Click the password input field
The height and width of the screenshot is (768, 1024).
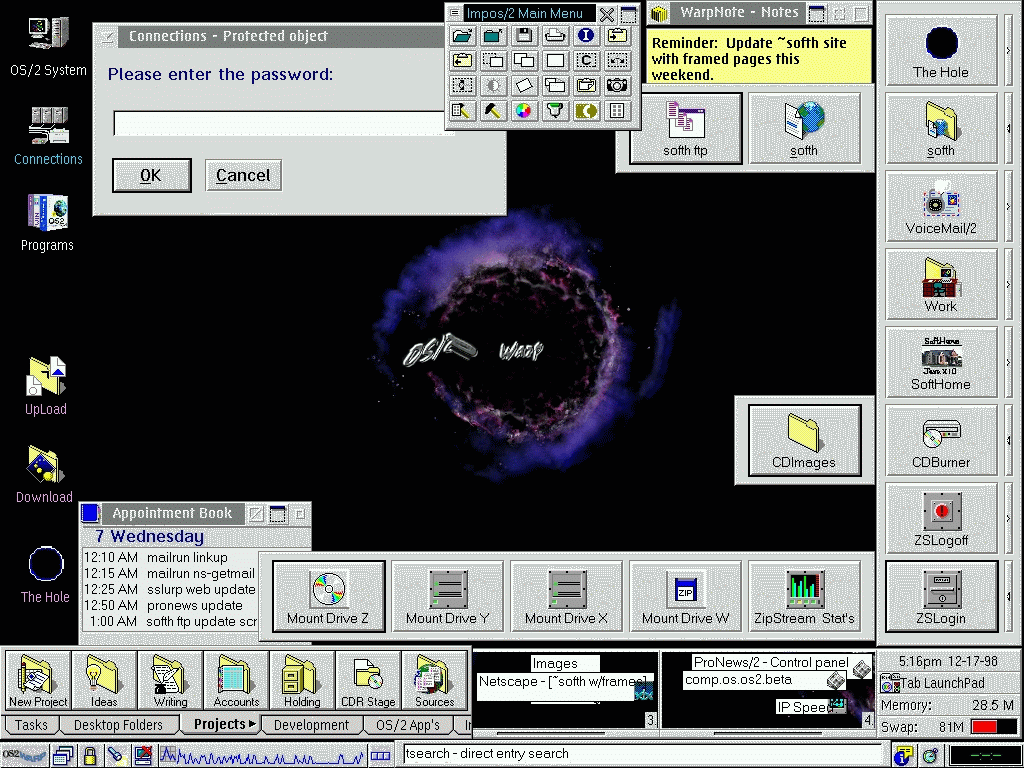coord(283,123)
